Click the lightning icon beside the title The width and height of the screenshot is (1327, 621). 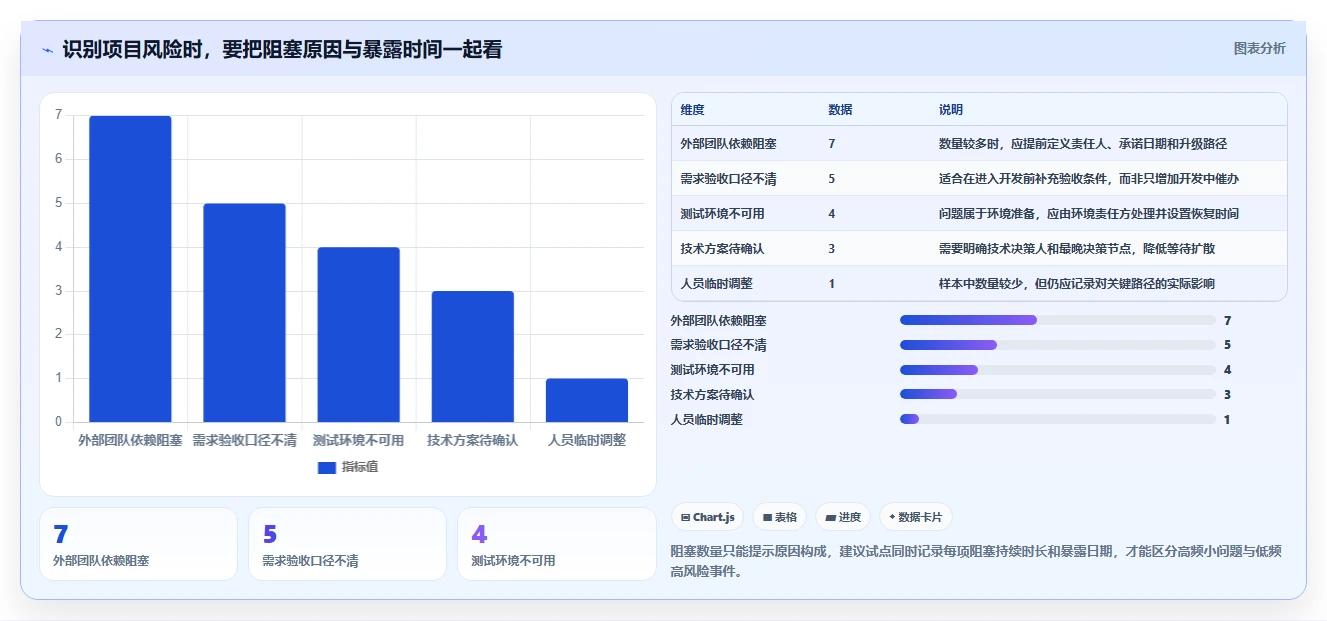[47, 50]
